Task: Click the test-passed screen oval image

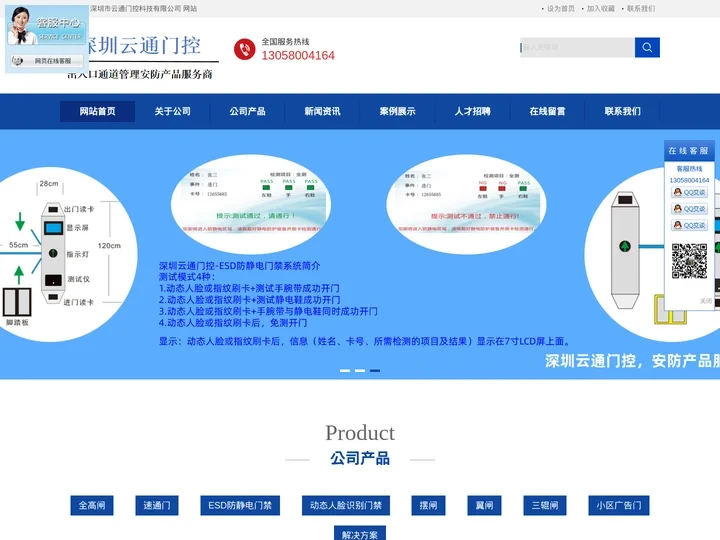Action: [251, 203]
